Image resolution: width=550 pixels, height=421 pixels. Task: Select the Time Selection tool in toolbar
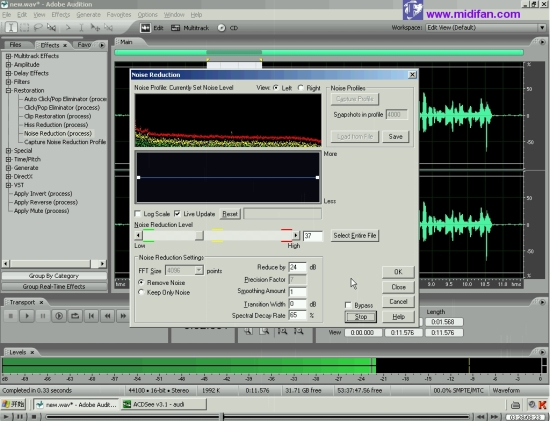point(11,27)
